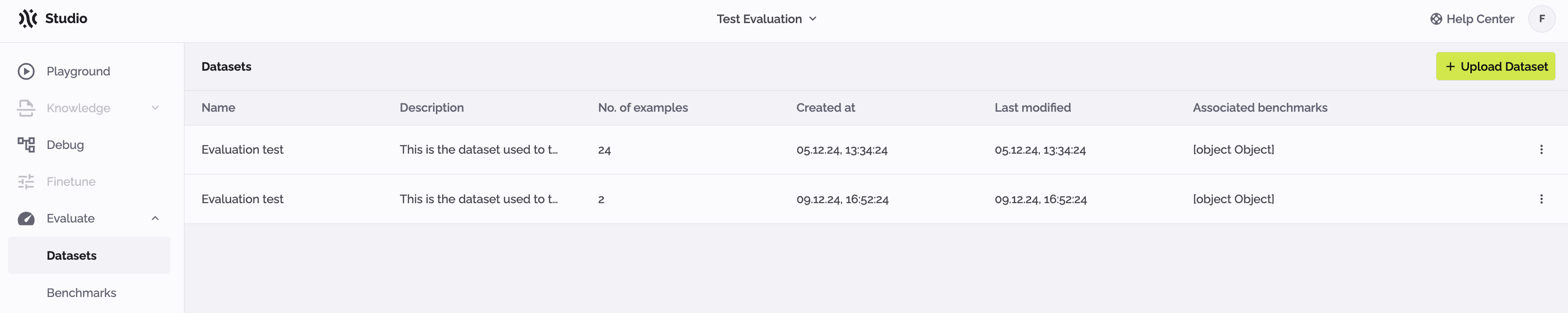This screenshot has height=313, width=1568.
Task: Expand the Knowledge section chevron
Action: [156, 107]
